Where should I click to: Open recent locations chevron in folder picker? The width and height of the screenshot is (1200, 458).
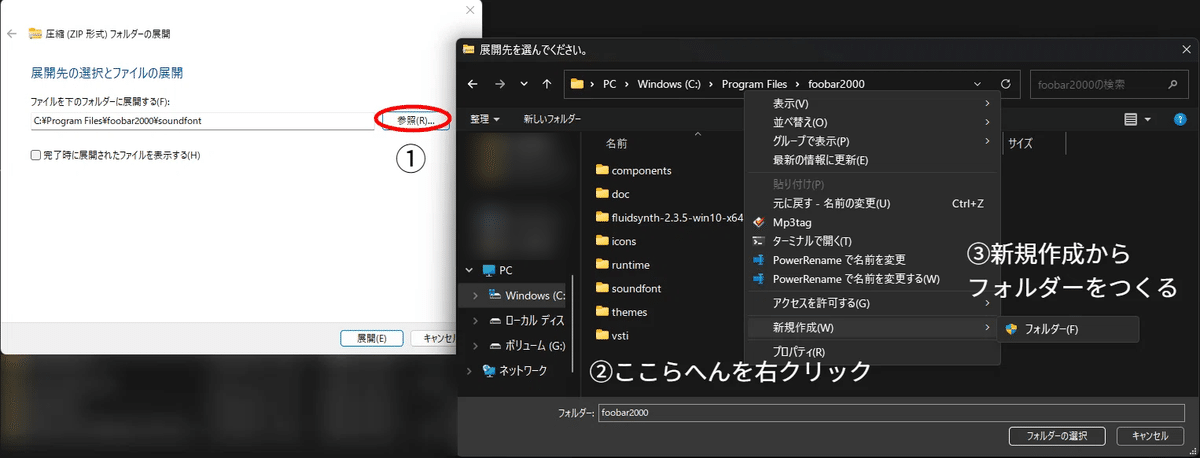click(523, 84)
